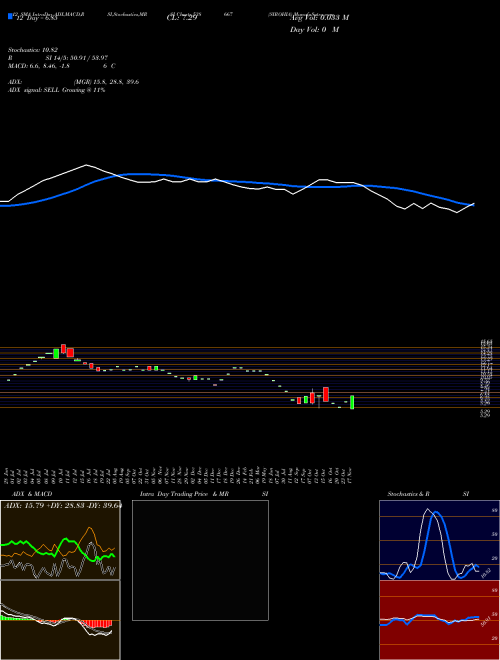
Task: Click the red RSI chart panel
Action: [439, 620]
